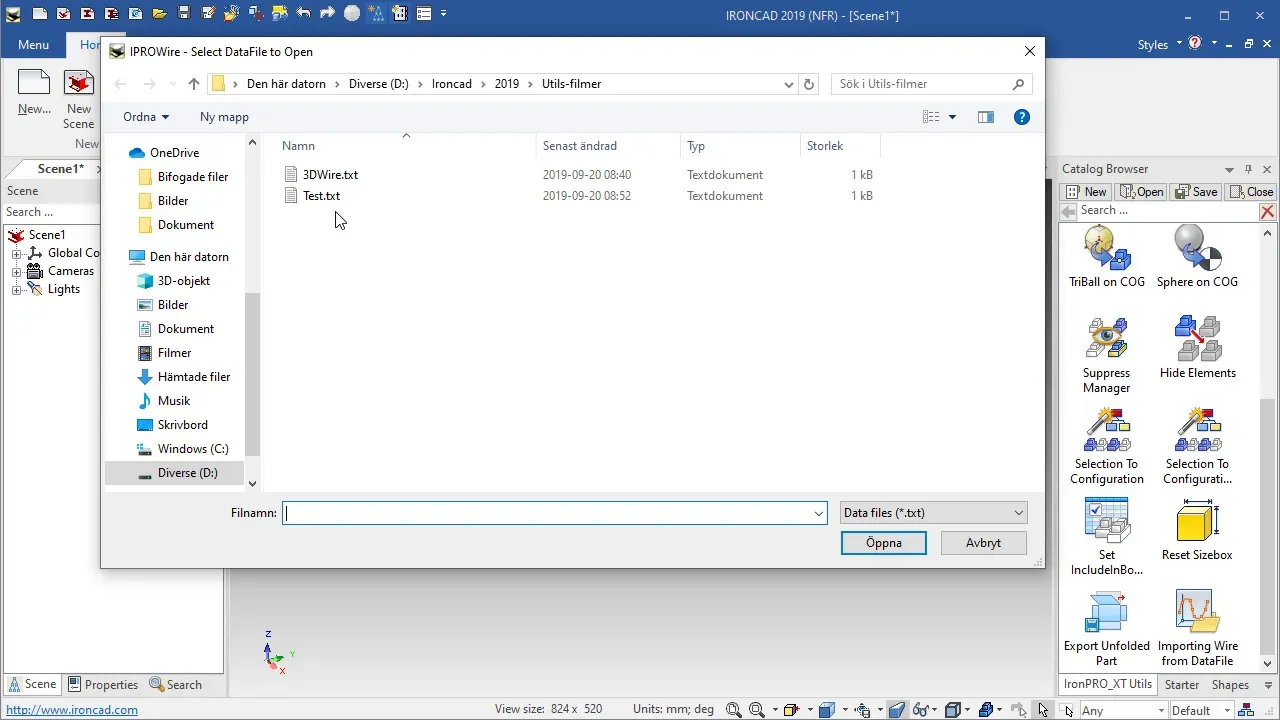The height and width of the screenshot is (720, 1280).
Task: Click the Sphere on COG catalog icon
Action: pos(1197,248)
